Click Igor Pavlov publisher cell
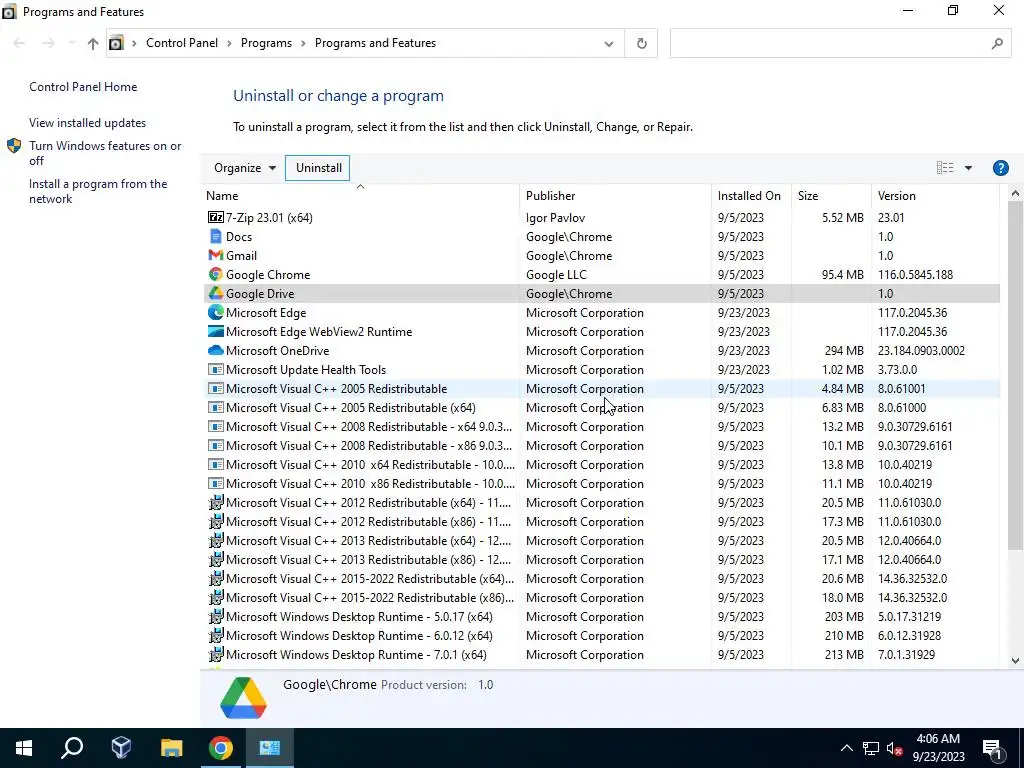This screenshot has width=1024, height=768. (x=555, y=217)
